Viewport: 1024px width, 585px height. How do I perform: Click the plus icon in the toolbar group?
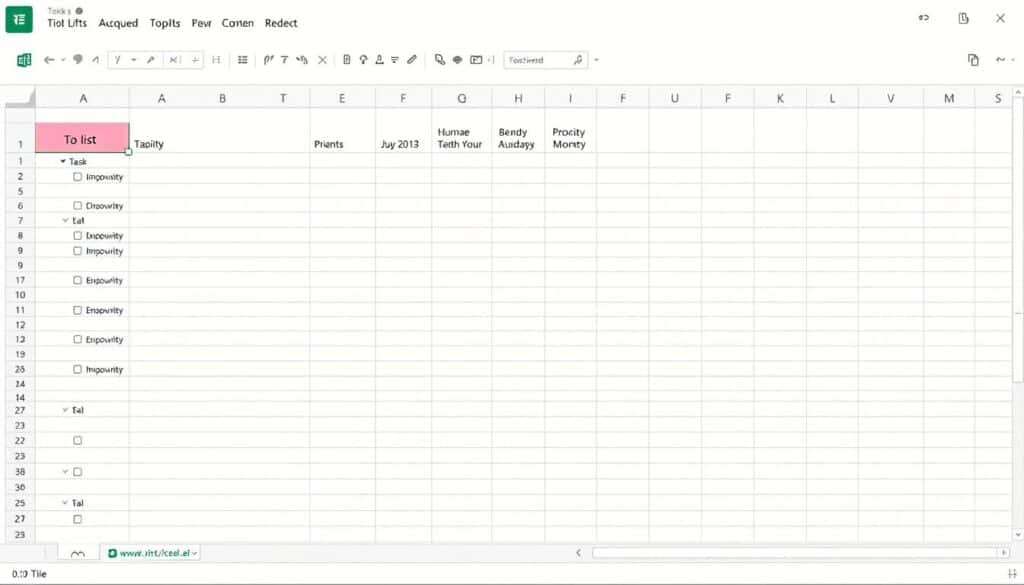[x=195, y=60]
